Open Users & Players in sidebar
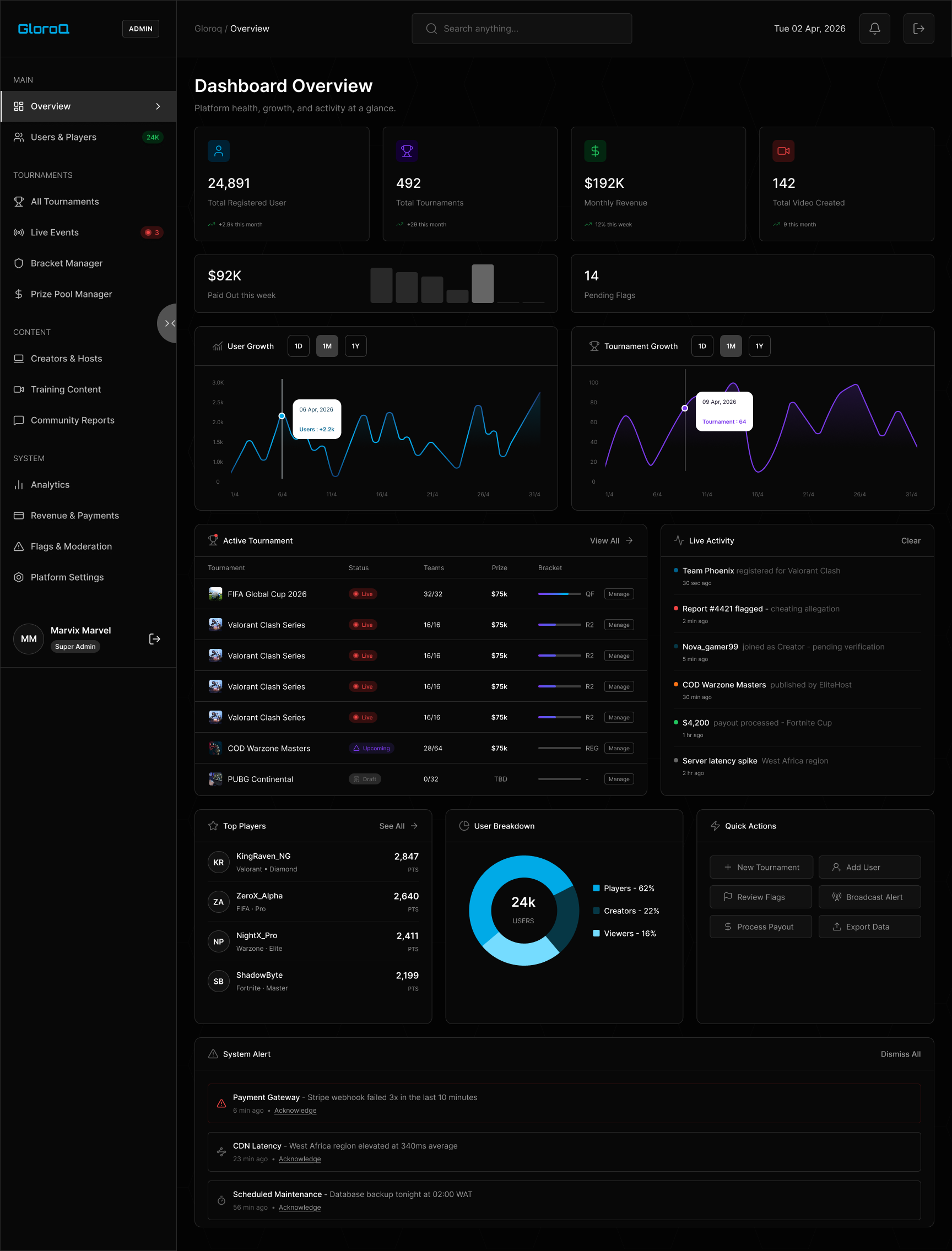This screenshot has width=952, height=1251. [x=88, y=137]
